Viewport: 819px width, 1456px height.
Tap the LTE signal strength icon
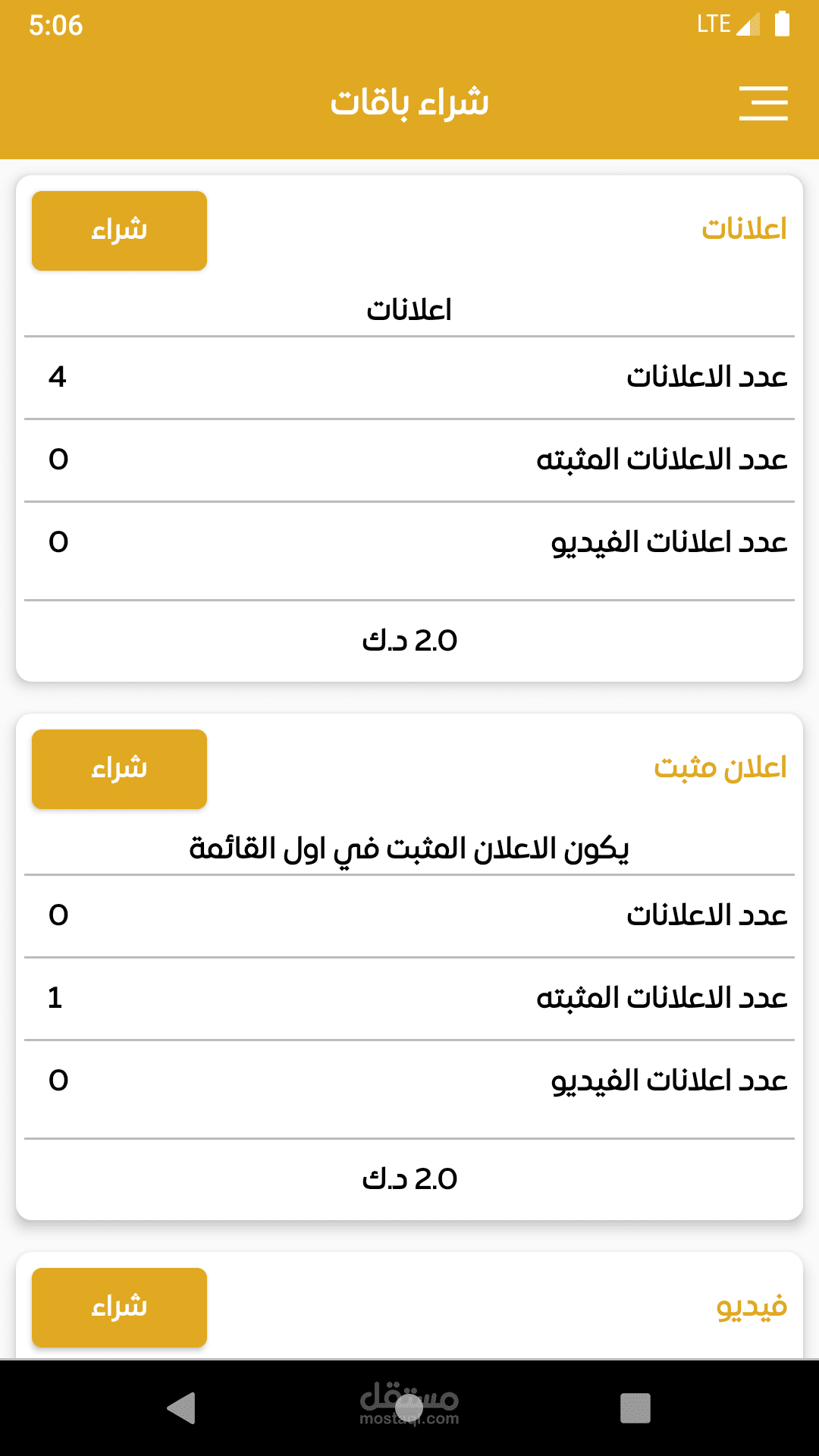[747, 25]
